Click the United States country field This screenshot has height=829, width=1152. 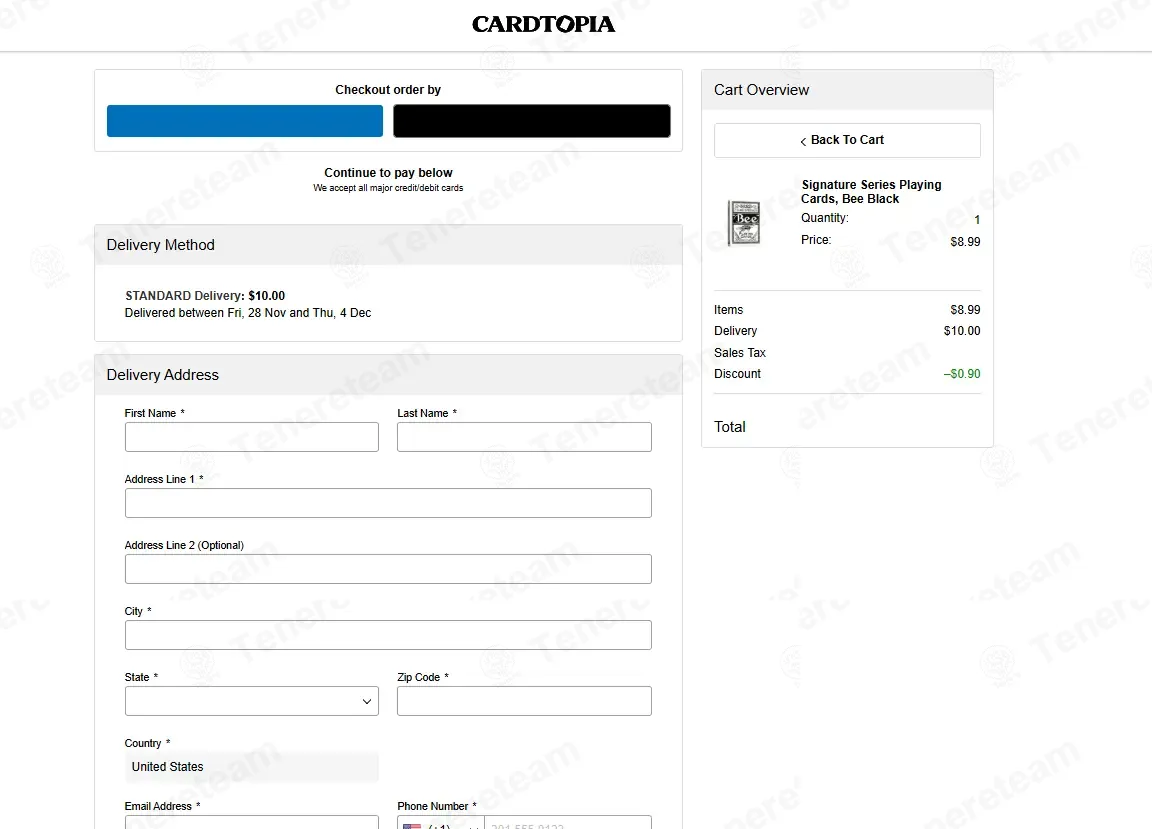pos(252,767)
